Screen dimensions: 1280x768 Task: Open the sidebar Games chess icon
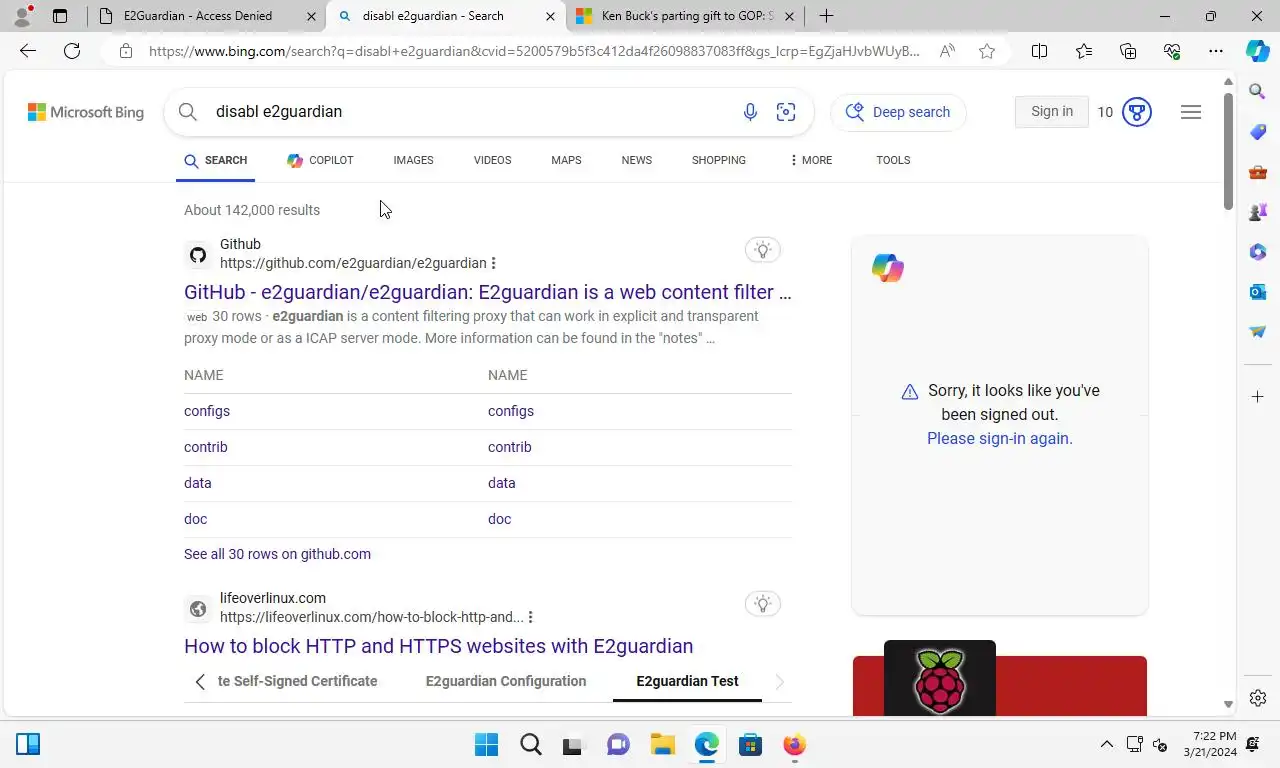(x=1258, y=212)
